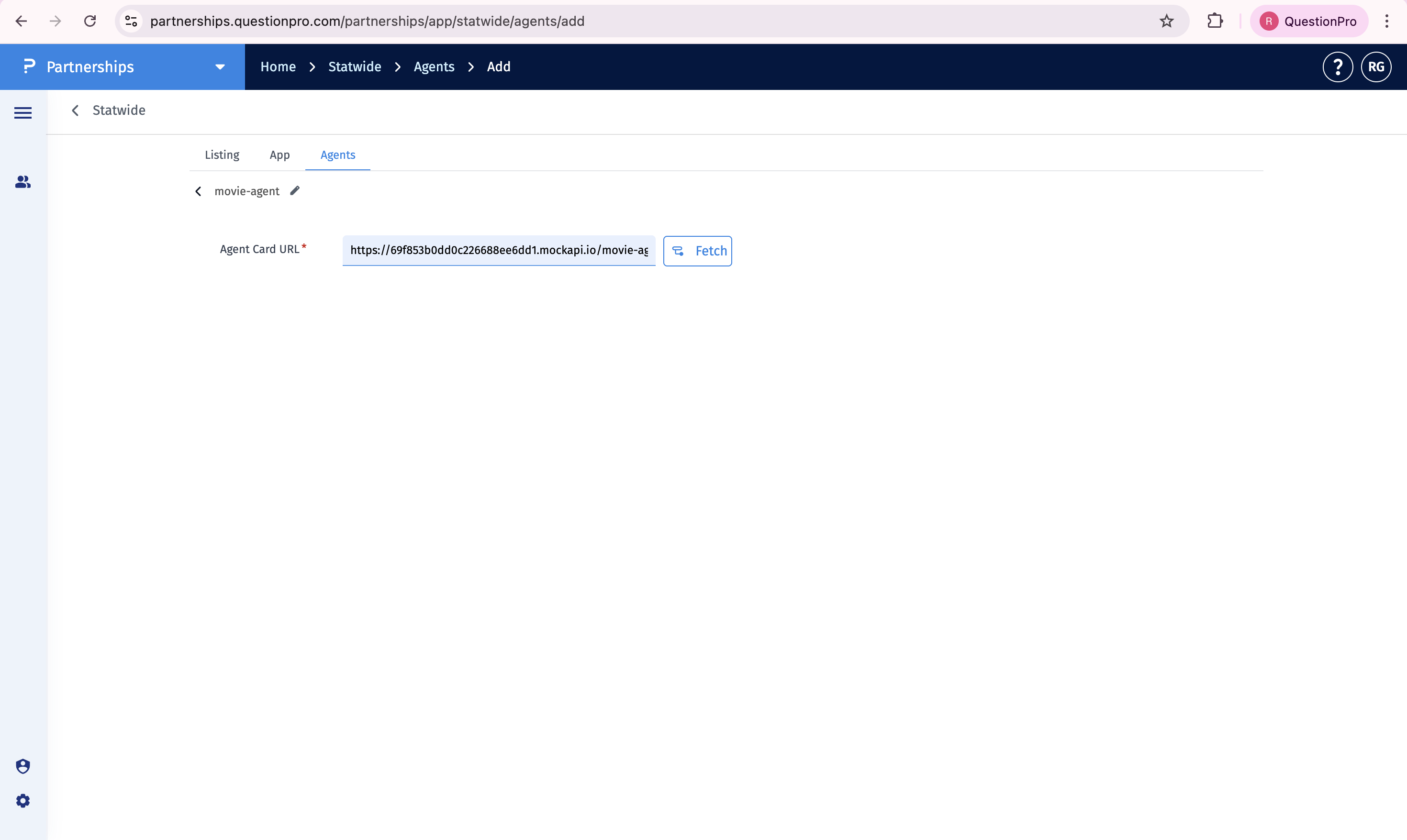Image resolution: width=1407 pixels, height=840 pixels.
Task: Click the Agent Card URL input field
Action: (499, 250)
